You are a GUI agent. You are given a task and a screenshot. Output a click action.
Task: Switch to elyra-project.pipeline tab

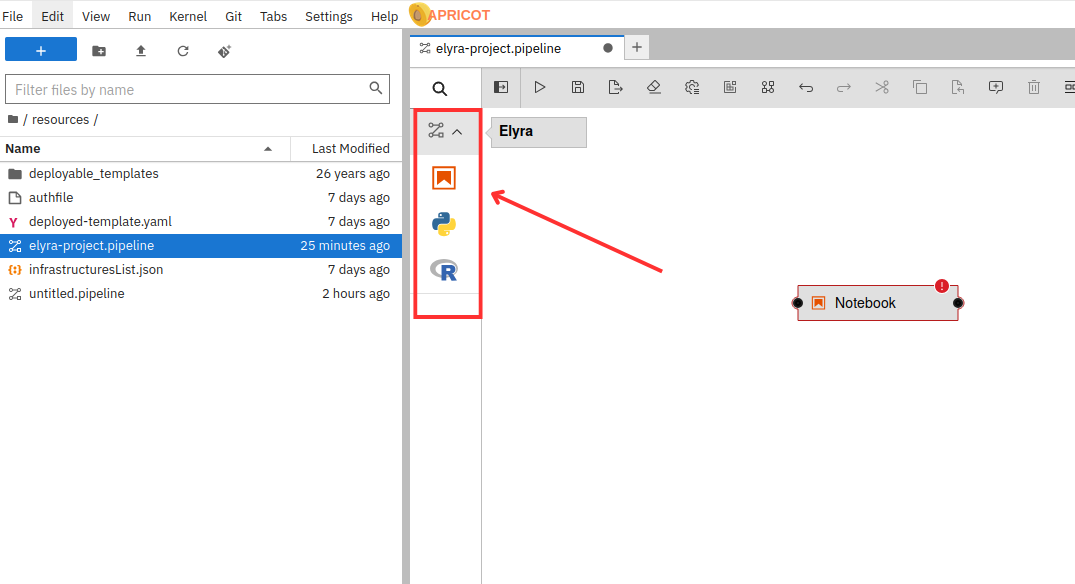tap(498, 48)
